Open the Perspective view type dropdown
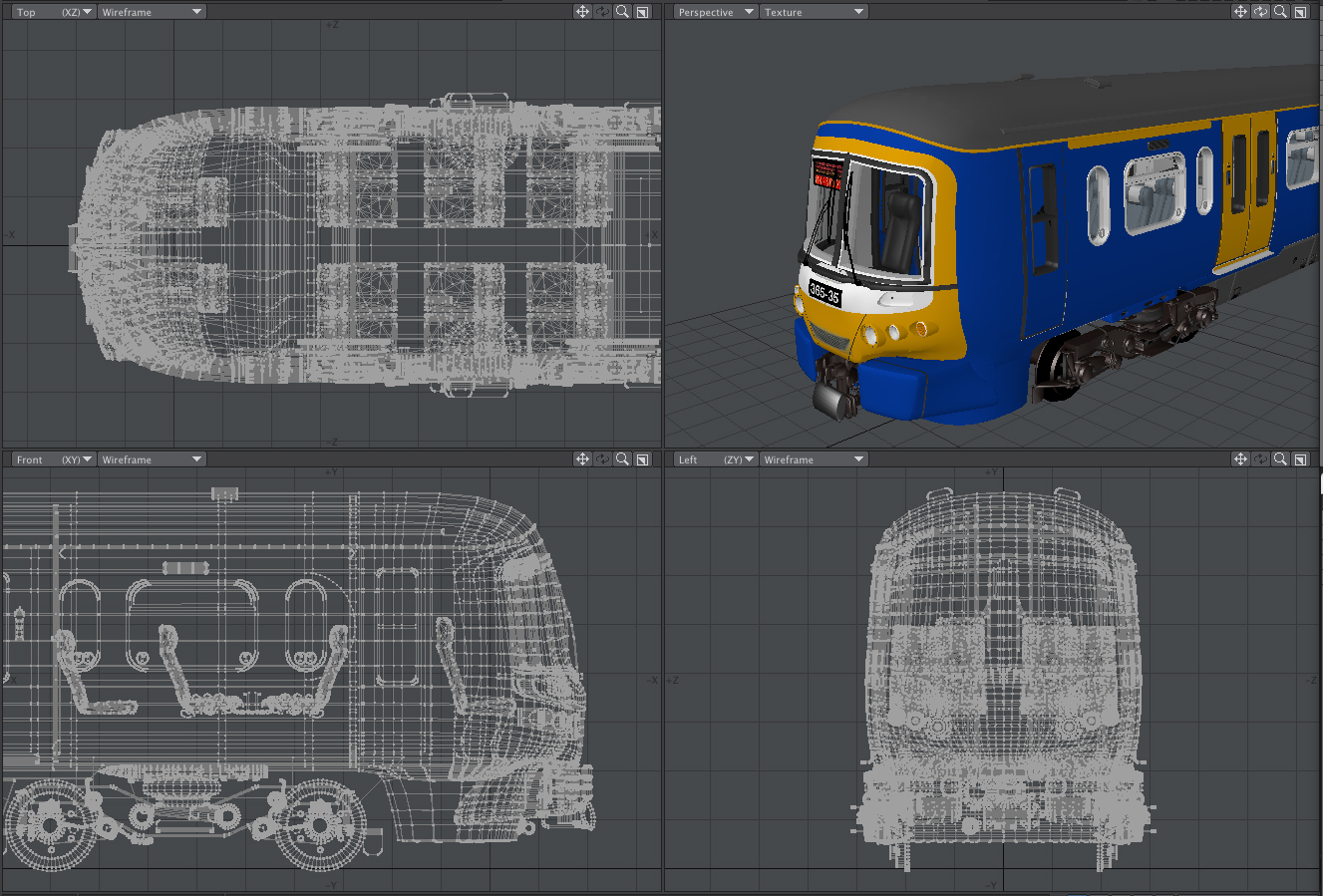 tap(715, 12)
